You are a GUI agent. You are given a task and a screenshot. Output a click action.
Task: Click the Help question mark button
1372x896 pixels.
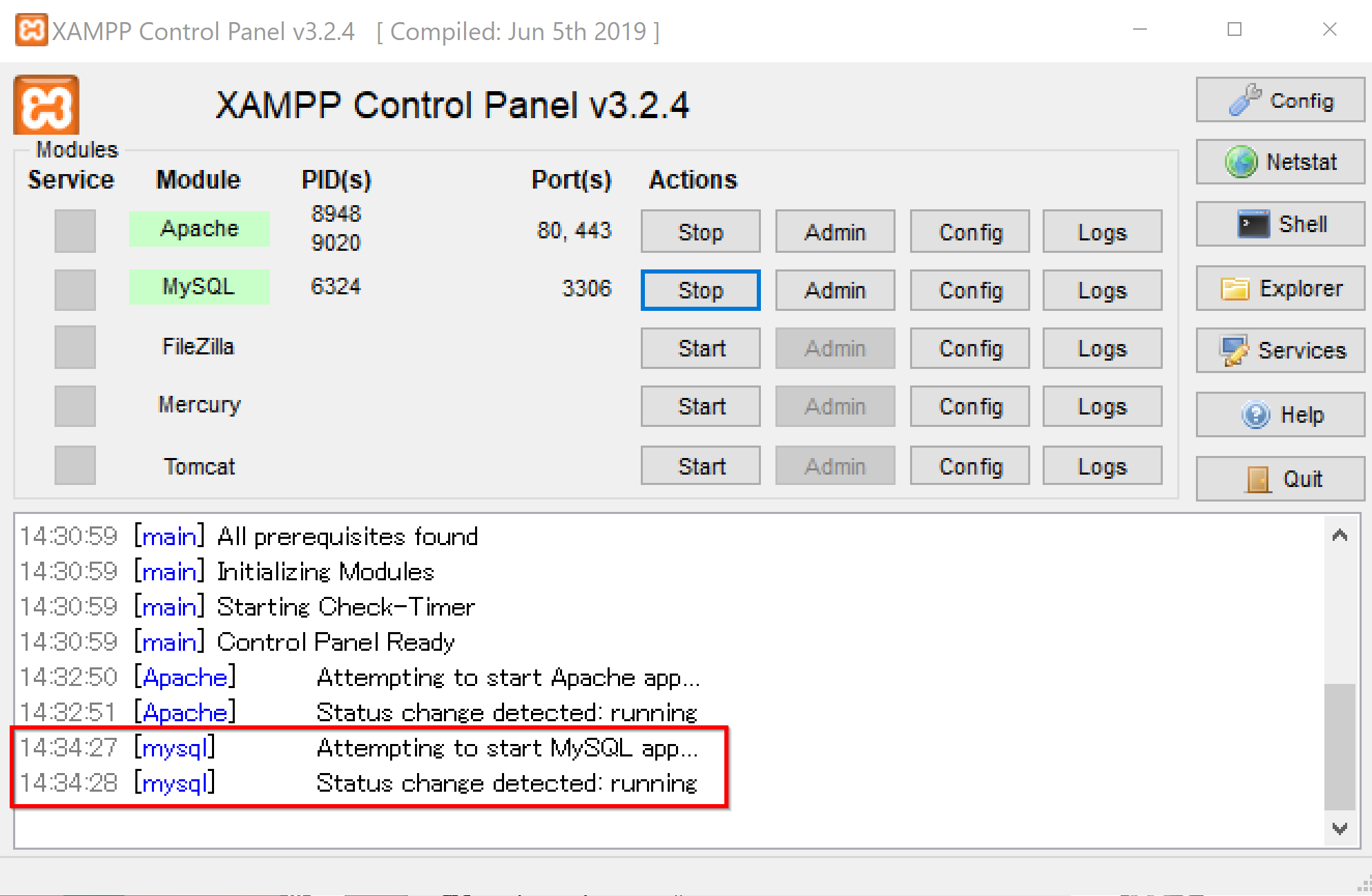[1280, 414]
